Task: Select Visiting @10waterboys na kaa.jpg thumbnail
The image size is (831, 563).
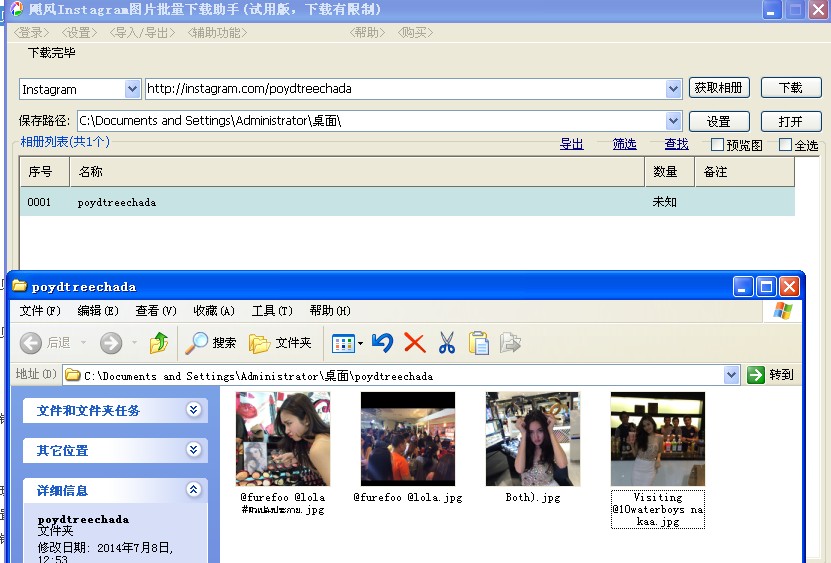Action: coord(658,439)
